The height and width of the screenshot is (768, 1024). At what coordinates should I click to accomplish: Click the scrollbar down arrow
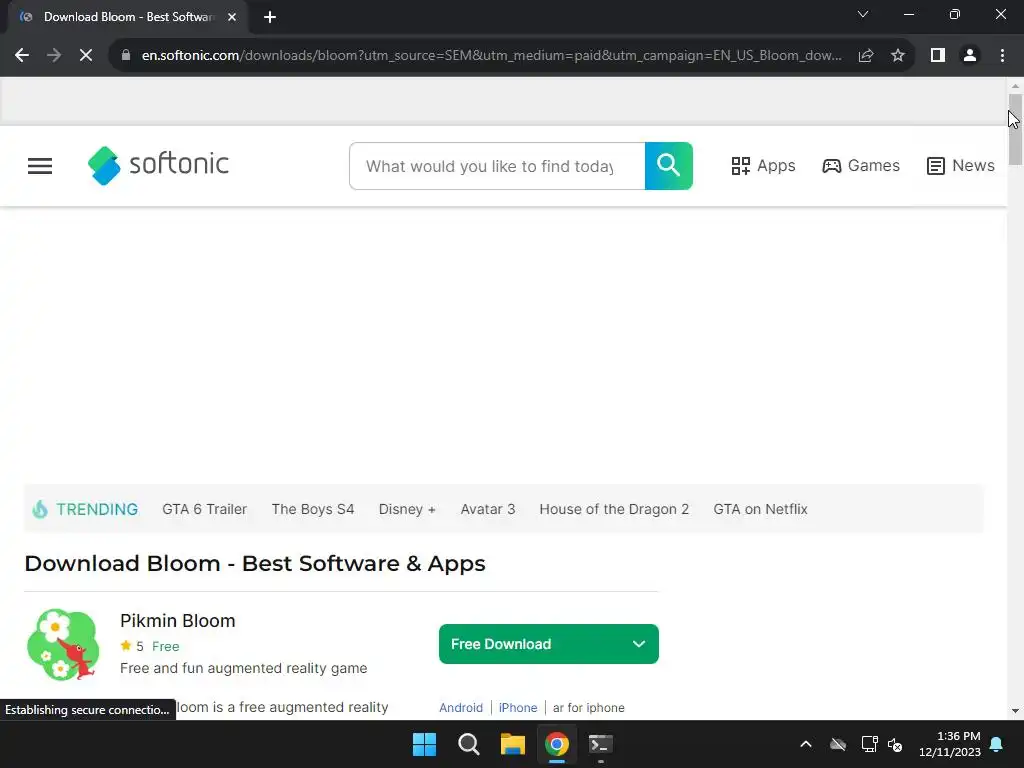pyautogui.click(x=1015, y=711)
